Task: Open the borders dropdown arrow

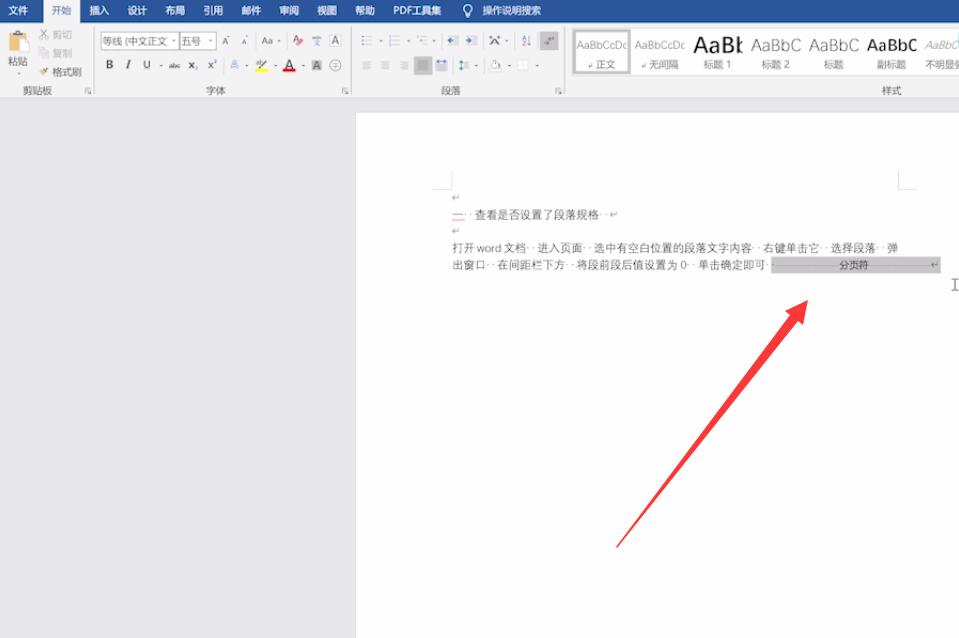Action: pos(537,65)
